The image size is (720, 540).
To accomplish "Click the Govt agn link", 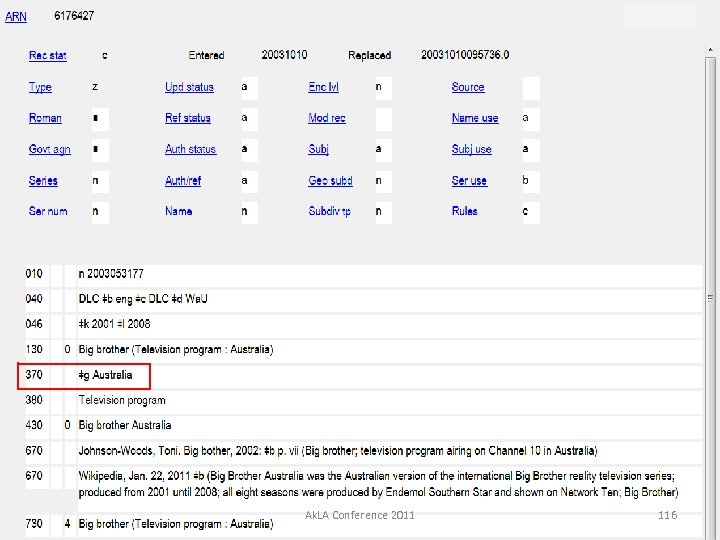I will click(x=49, y=150).
